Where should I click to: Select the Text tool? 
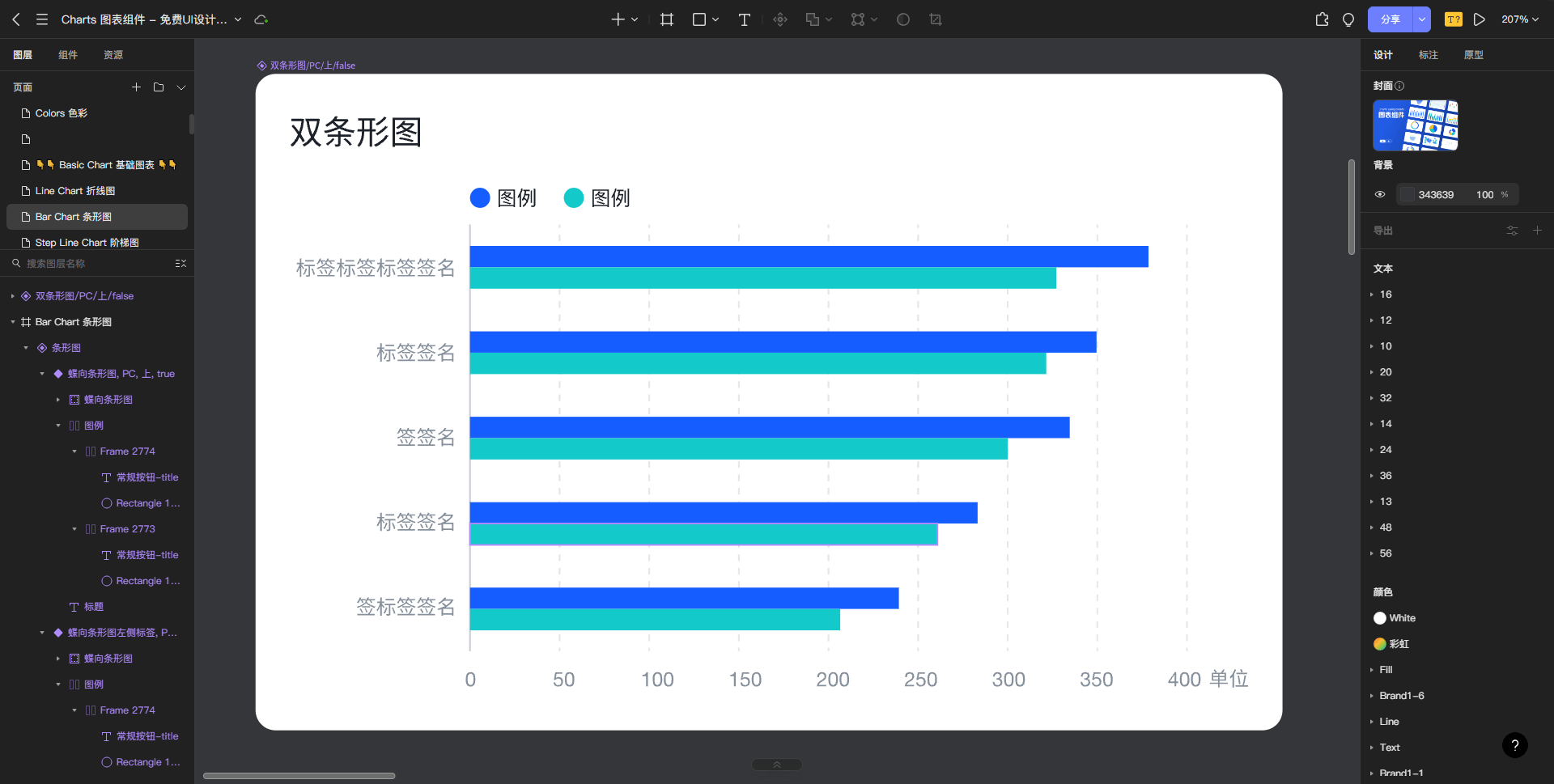point(745,19)
